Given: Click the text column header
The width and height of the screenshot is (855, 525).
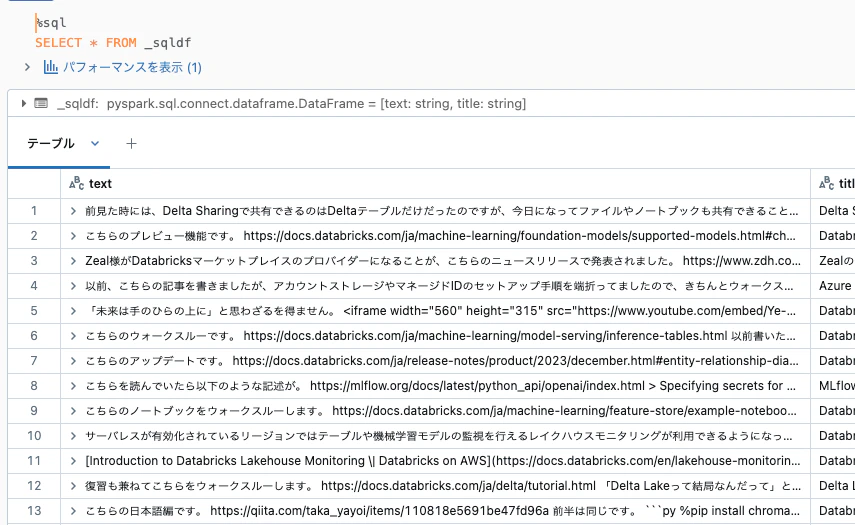Looking at the screenshot, I should [435, 184].
